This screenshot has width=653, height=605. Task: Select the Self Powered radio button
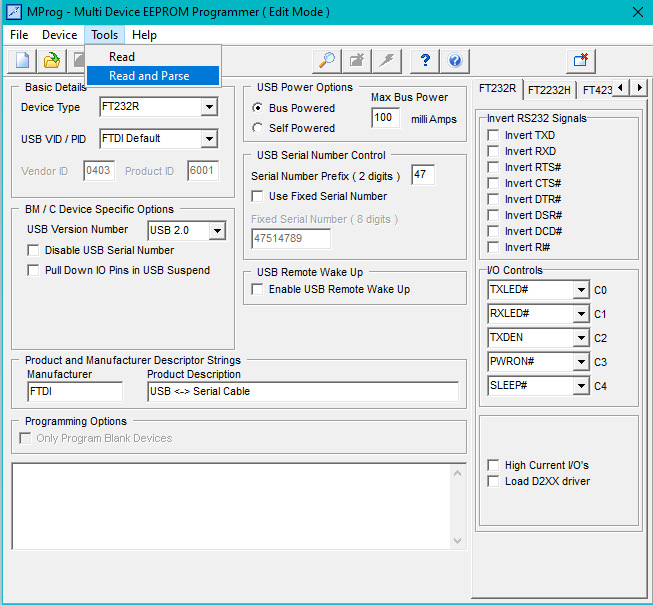[258, 128]
